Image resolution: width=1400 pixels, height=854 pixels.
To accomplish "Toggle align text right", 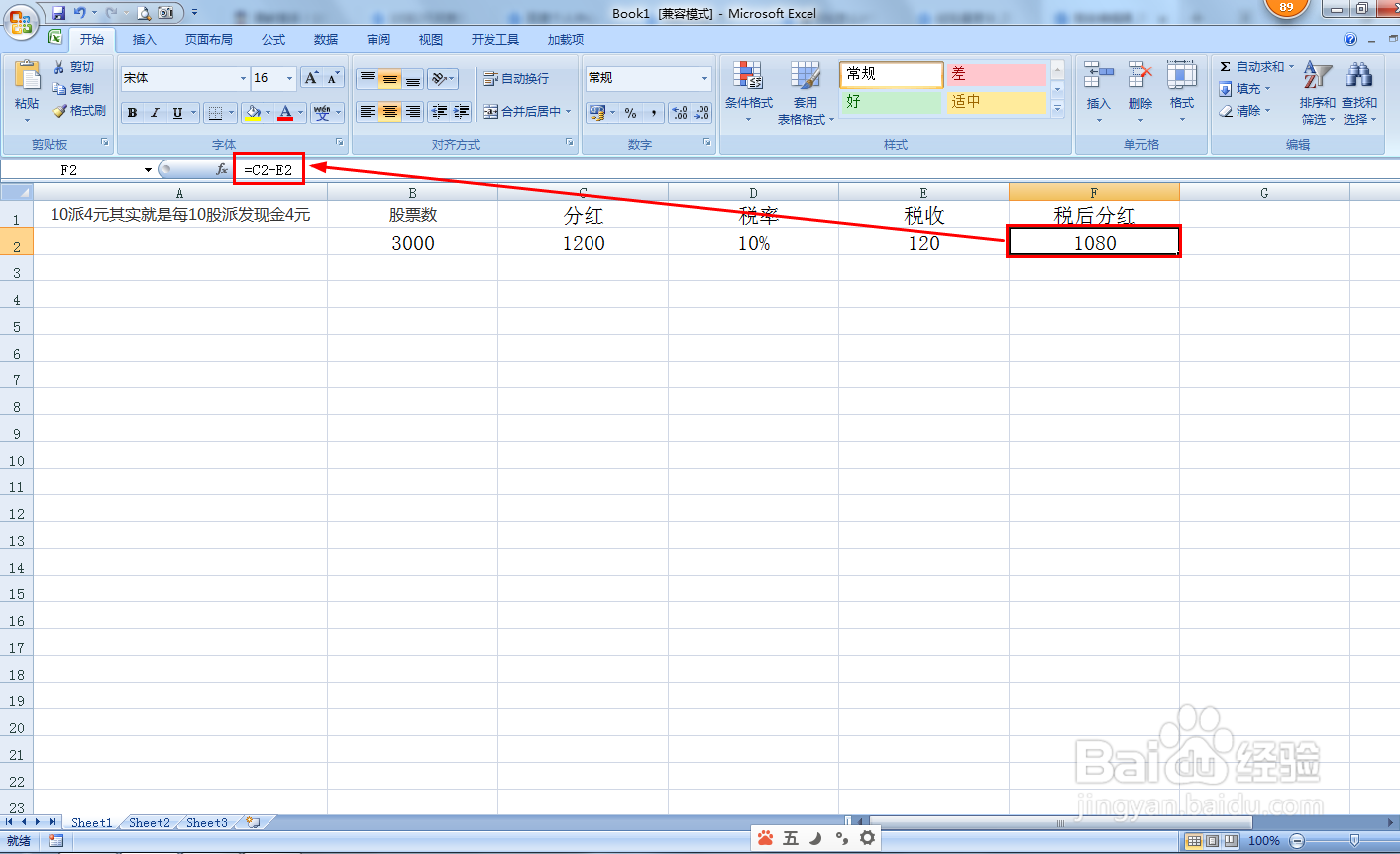I will tap(413, 112).
